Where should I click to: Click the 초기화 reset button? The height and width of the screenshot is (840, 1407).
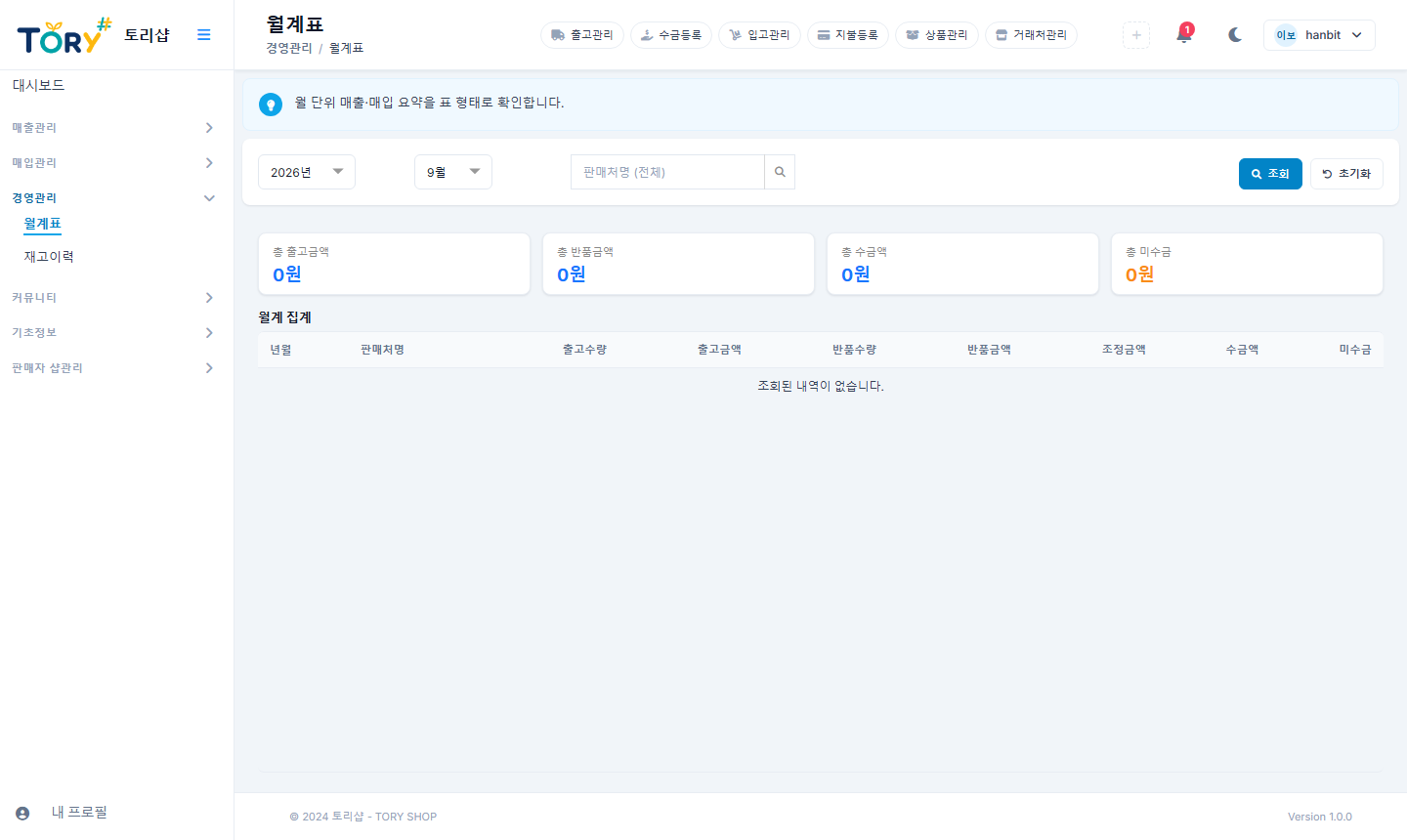coord(1346,174)
